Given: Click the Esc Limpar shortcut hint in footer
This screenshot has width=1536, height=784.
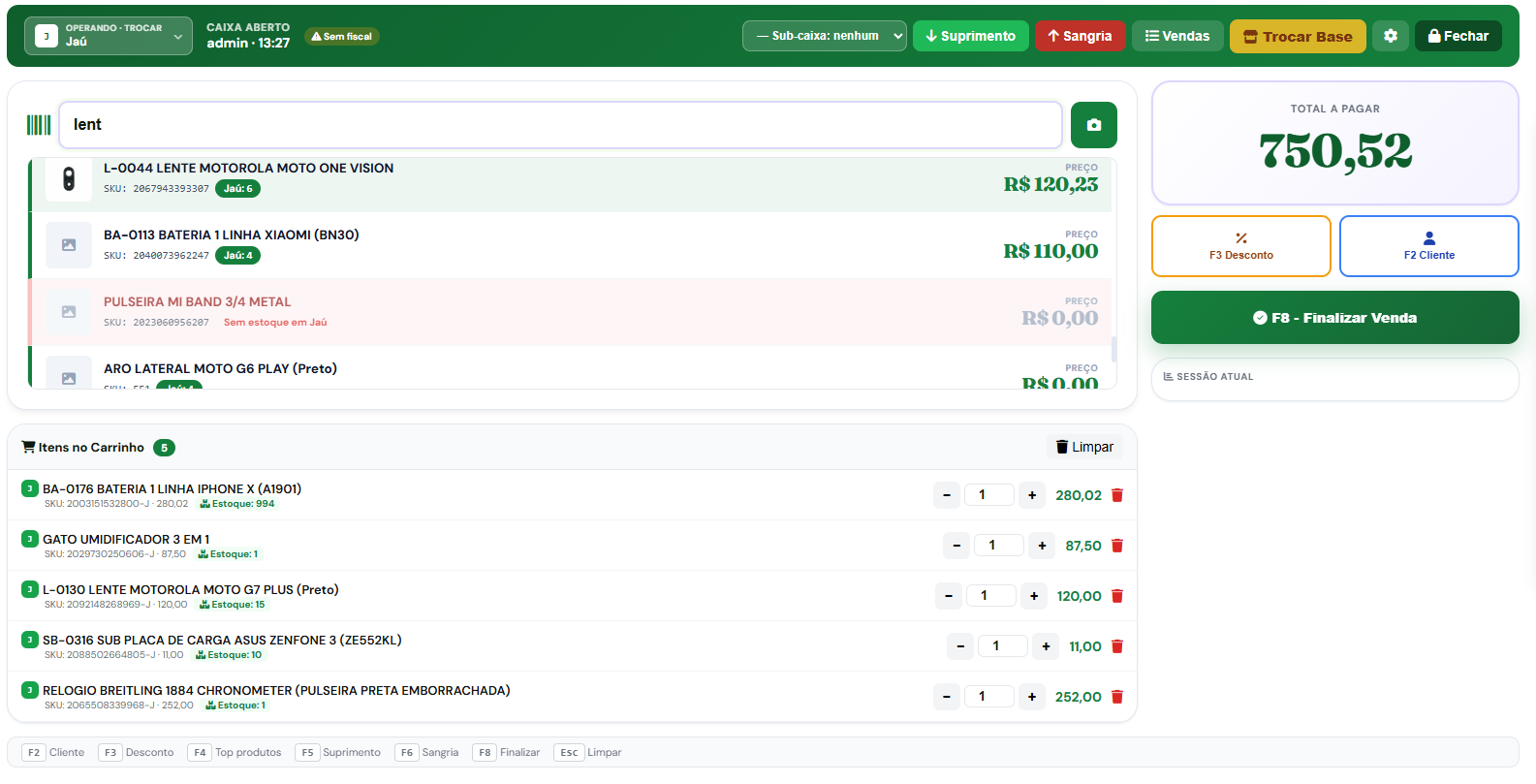Looking at the screenshot, I should [x=588, y=753].
